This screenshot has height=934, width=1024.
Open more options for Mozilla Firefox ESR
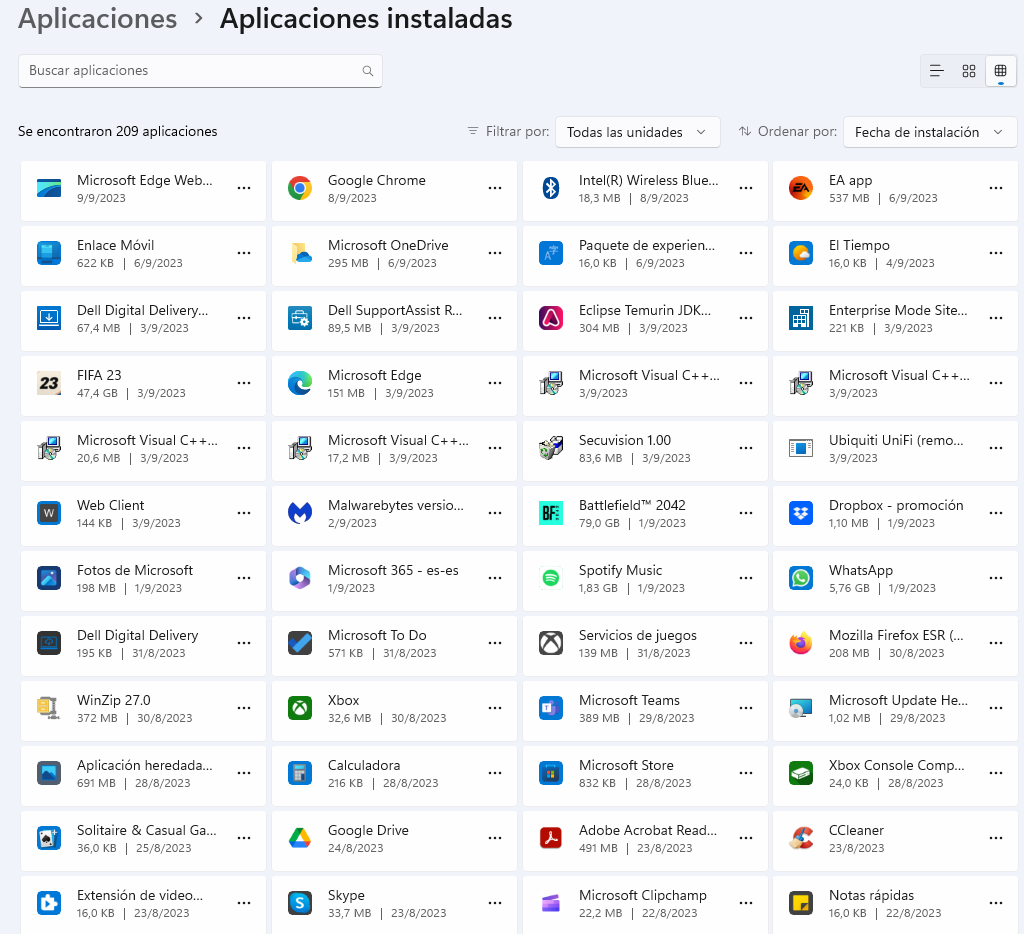pyautogui.click(x=996, y=643)
